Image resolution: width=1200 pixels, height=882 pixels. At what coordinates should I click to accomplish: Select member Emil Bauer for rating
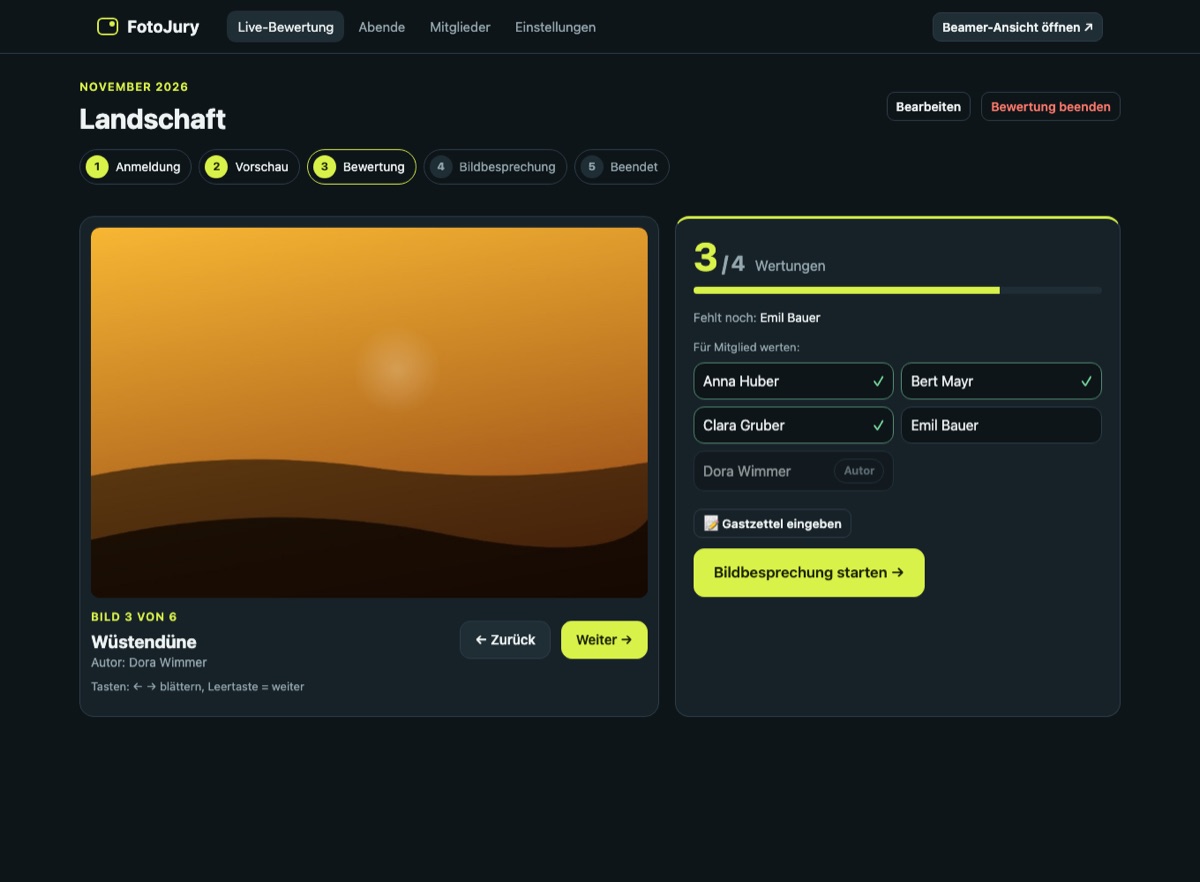(1001, 425)
